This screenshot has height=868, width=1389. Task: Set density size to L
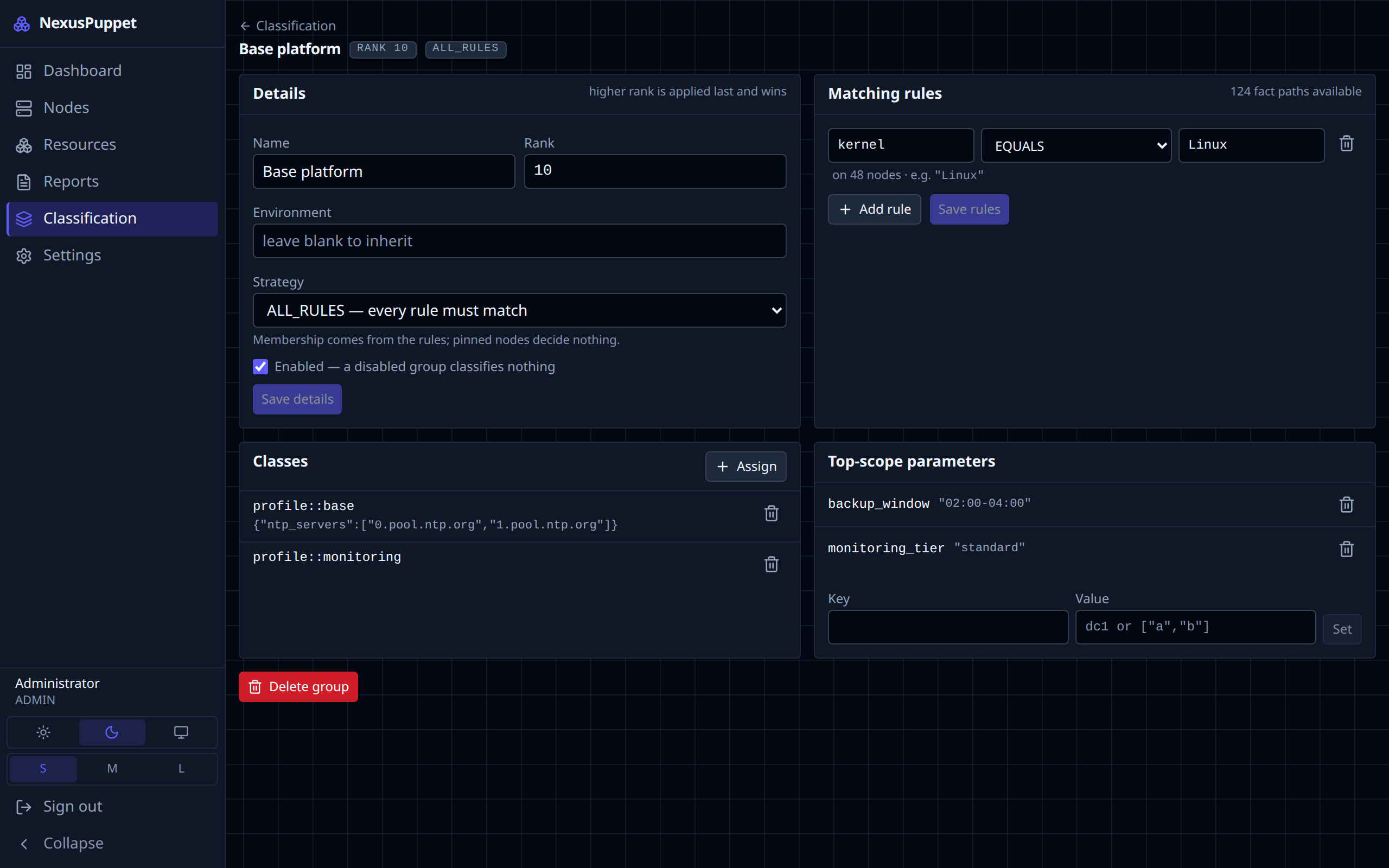pyautogui.click(x=181, y=769)
